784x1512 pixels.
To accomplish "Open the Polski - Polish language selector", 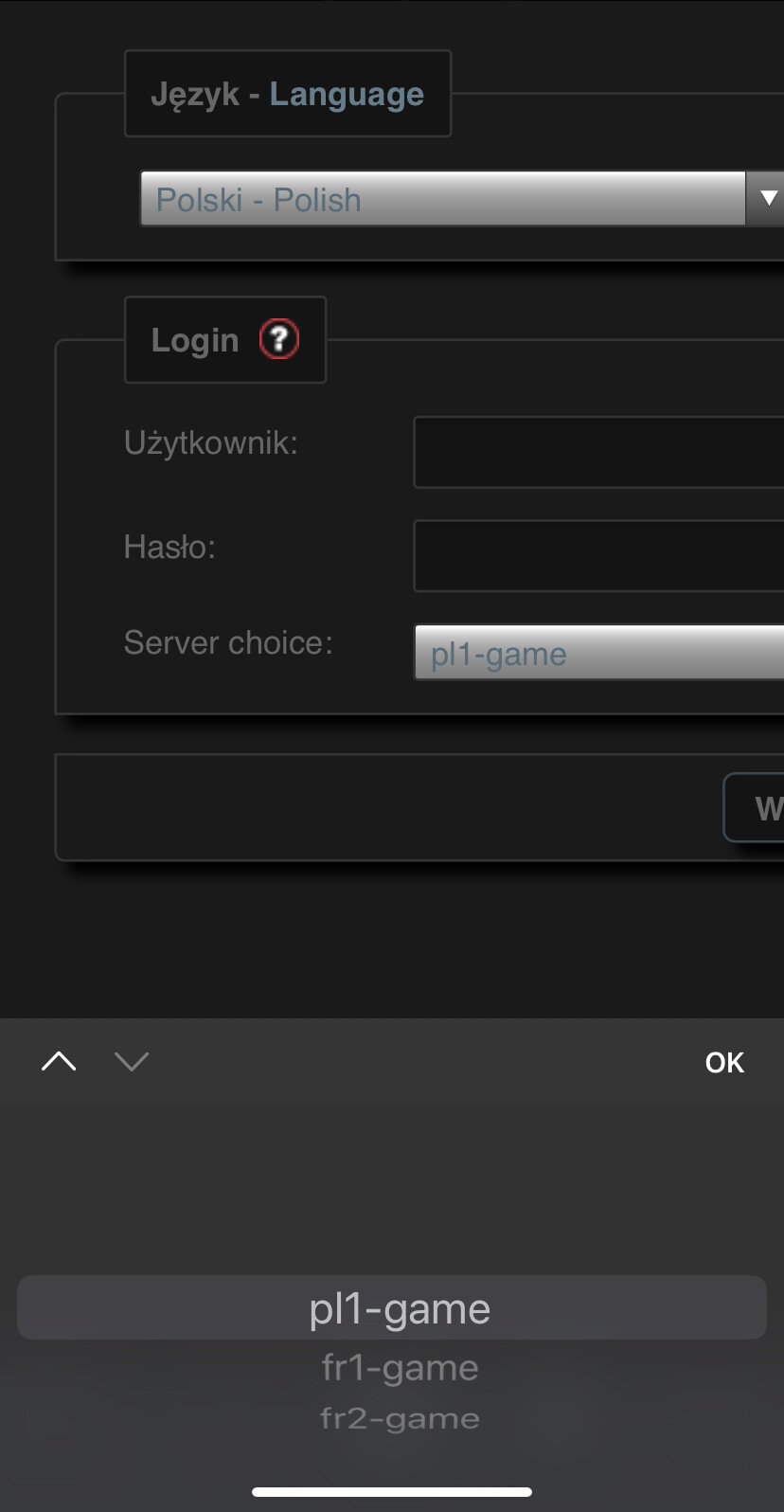I will (442, 199).
